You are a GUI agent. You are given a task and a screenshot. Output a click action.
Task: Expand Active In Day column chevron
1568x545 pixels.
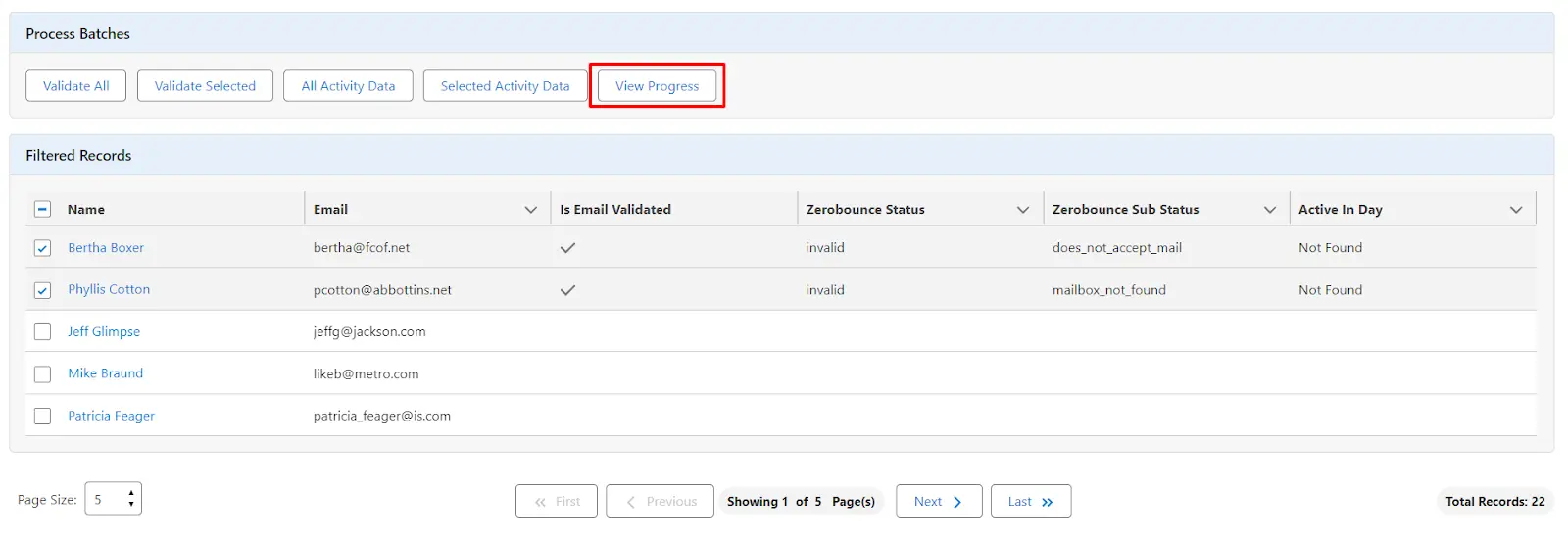click(x=1516, y=210)
